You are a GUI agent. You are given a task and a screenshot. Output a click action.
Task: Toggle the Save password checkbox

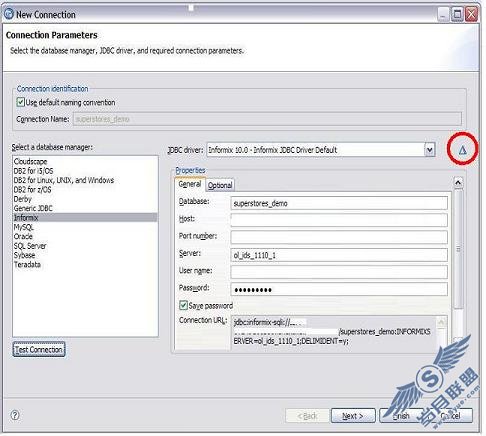pos(183,305)
